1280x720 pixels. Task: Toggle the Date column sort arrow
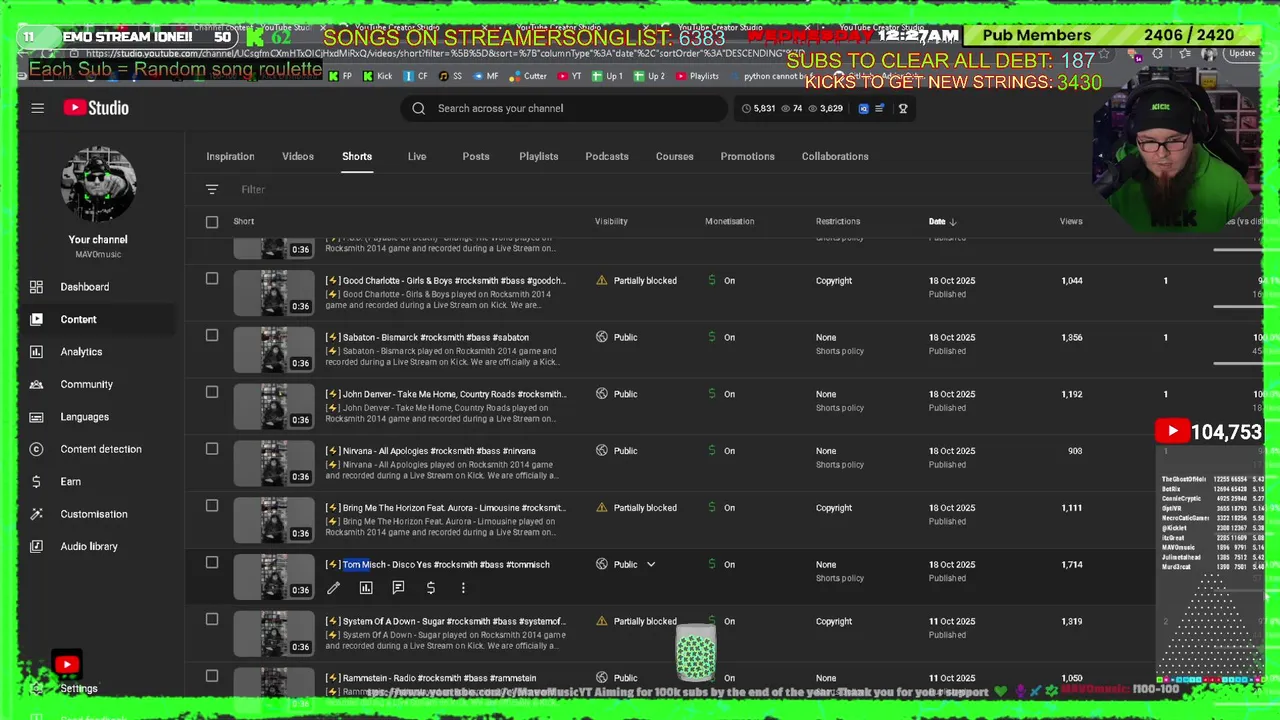[x=953, y=222]
